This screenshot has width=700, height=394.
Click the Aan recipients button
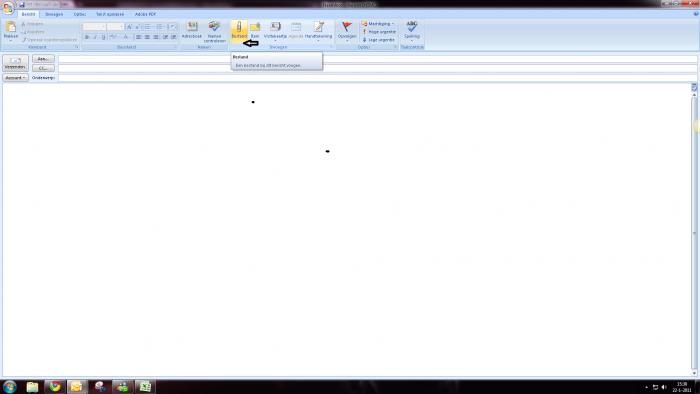pyautogui.click(x=43, y=59)
